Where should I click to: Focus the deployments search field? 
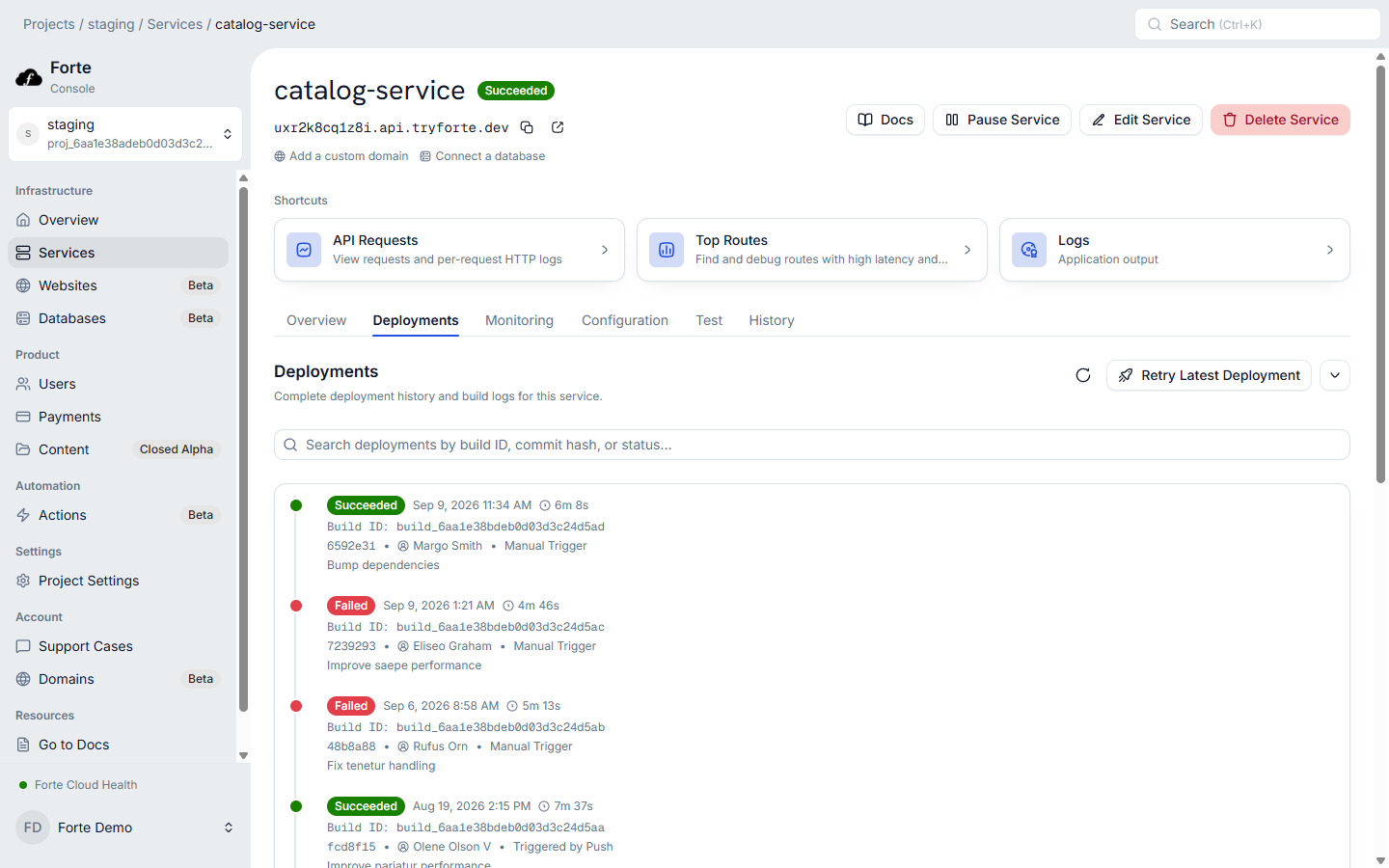[x=812, y=445]
